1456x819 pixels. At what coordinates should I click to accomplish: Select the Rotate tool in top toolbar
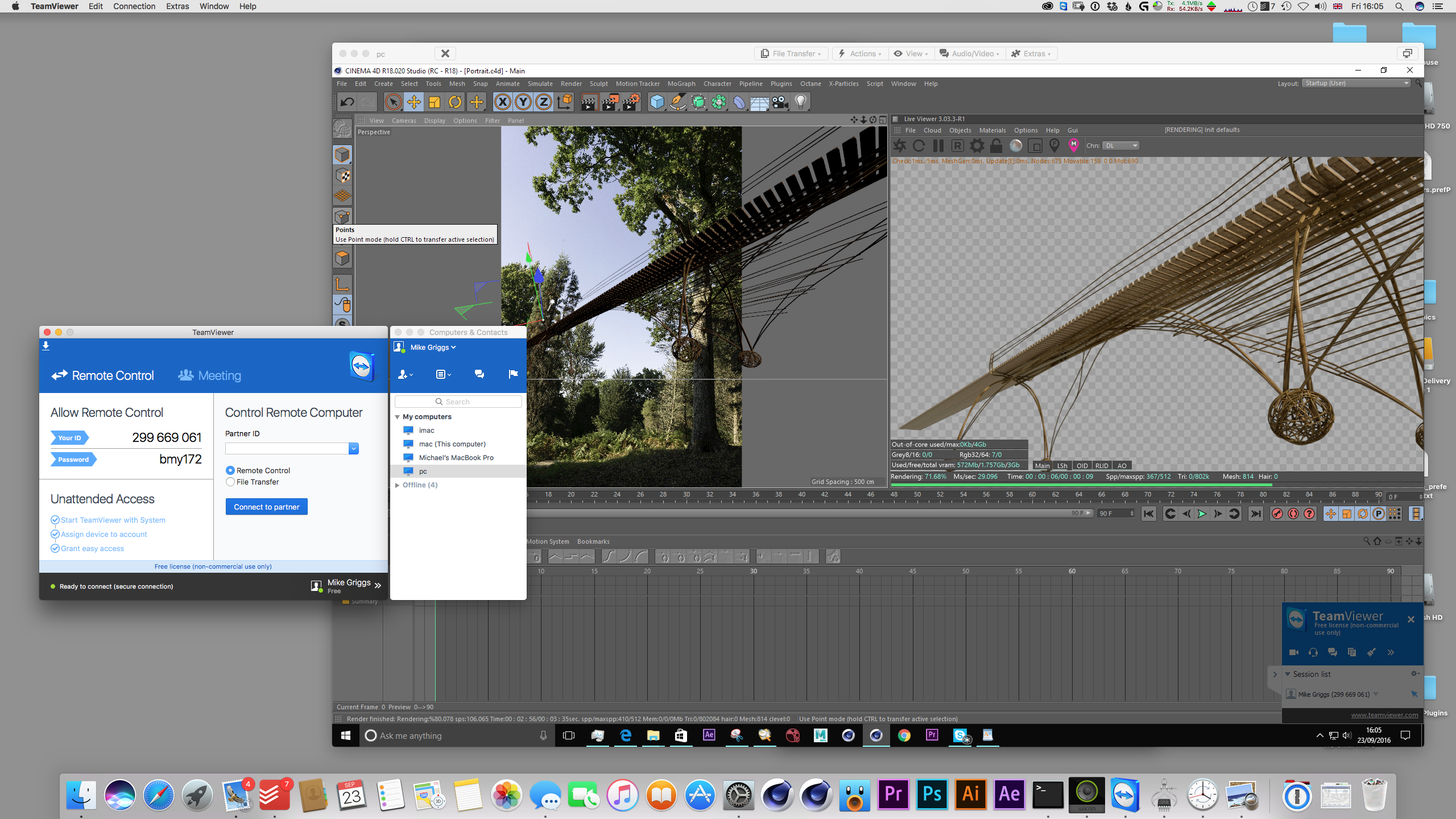tap(455, 102)
